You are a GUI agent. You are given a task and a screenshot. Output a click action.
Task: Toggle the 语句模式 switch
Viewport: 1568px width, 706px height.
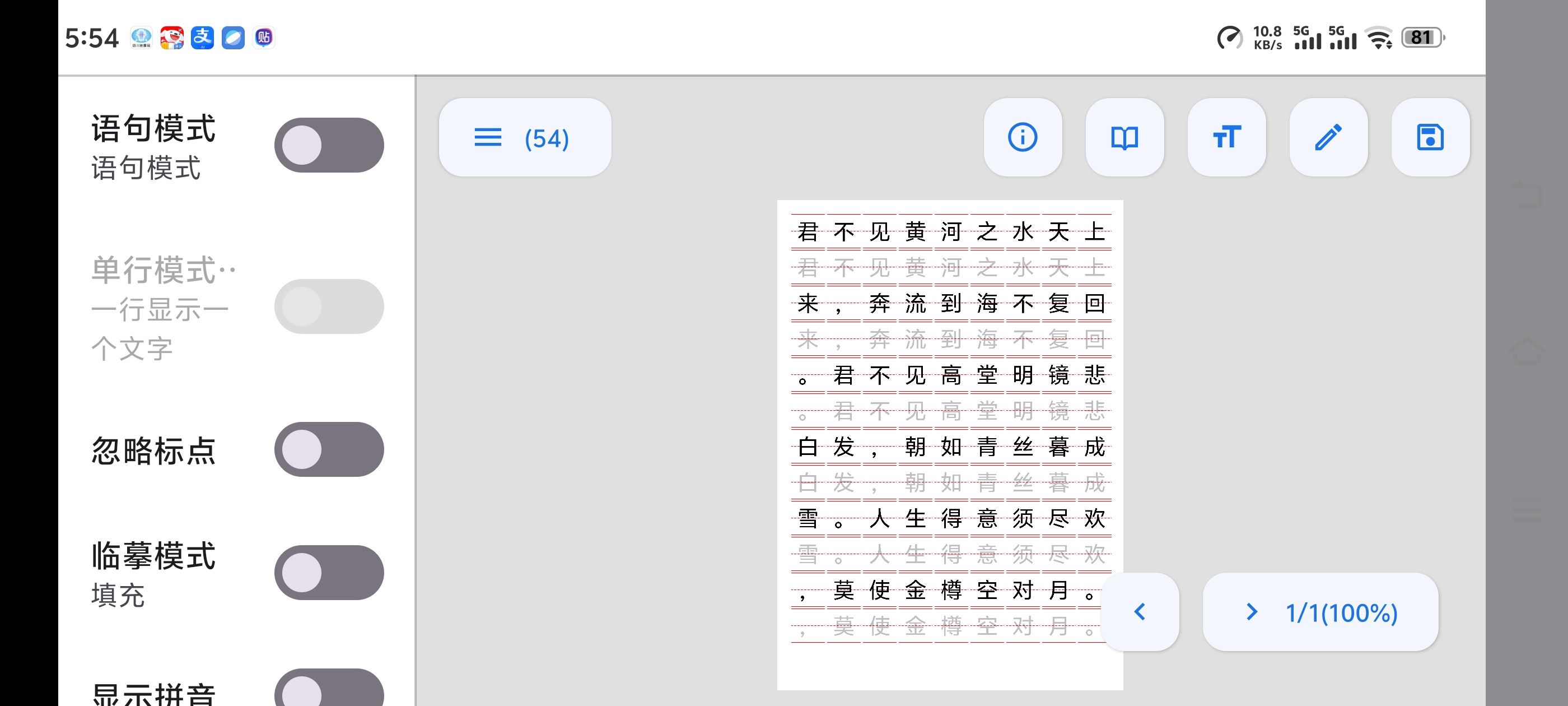329,145
